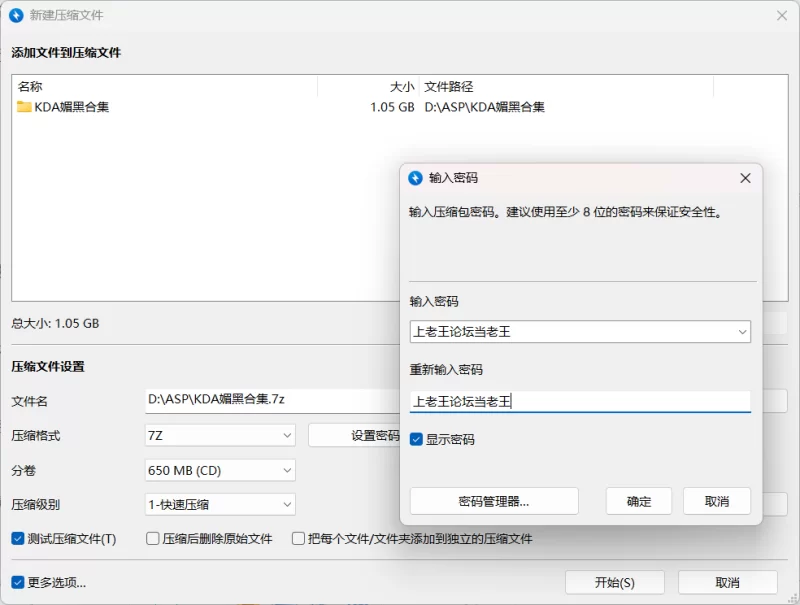Toggle the 更多选项... checkbox
Viewport: 800px width, 605px height.
tap(18, 583)
